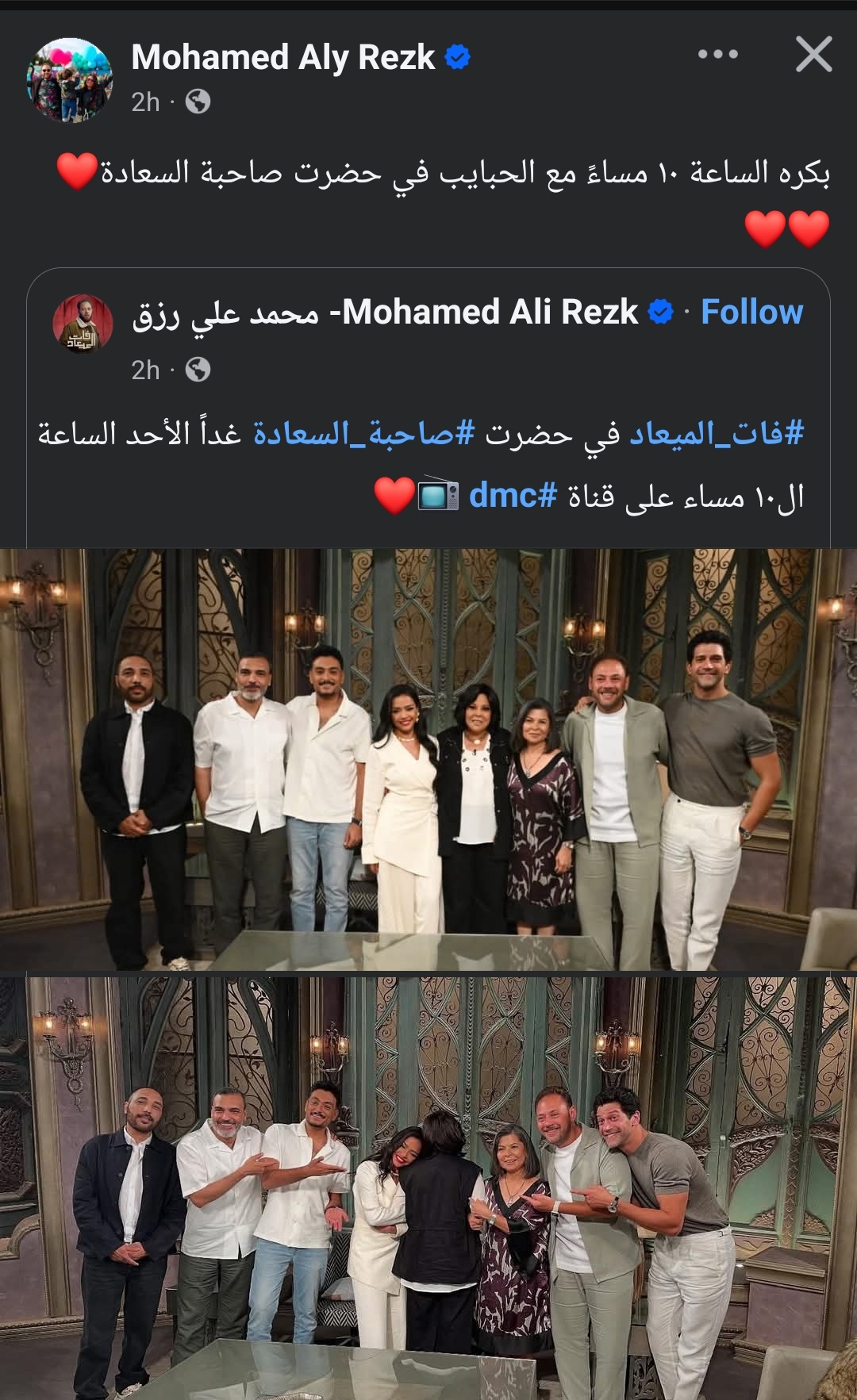Open Mohamed Aly Rezk's profile picture
Viewport: 857px width, 1400px height.
70,79
